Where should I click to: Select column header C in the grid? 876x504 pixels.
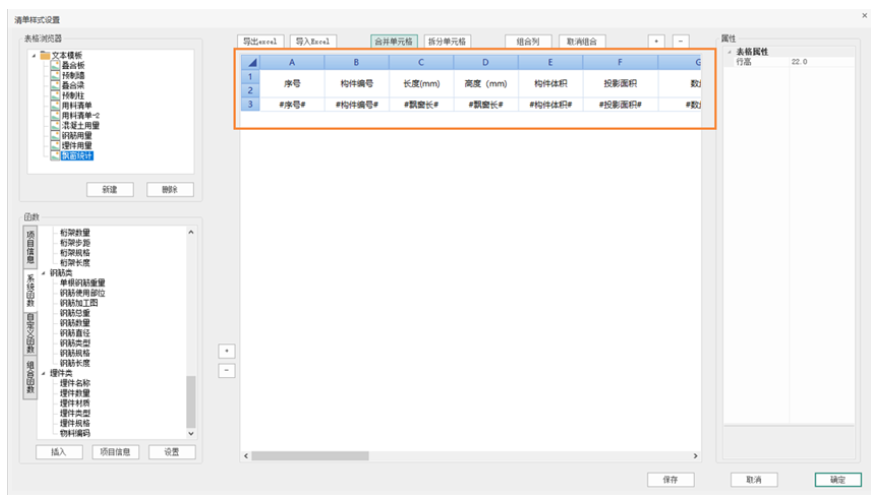pyautogui.click(x=421, y=63)
